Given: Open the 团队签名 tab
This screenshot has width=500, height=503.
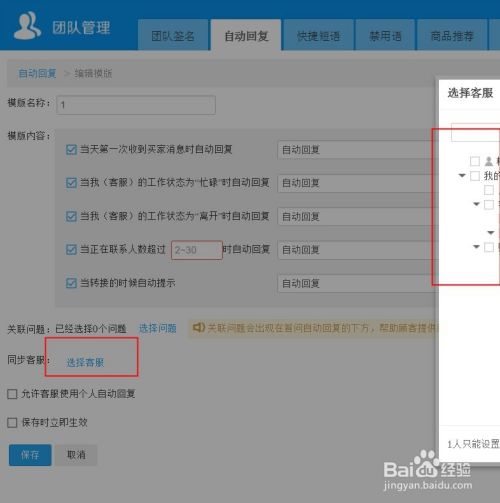Looking at the screenshot, I should [173, 36].
